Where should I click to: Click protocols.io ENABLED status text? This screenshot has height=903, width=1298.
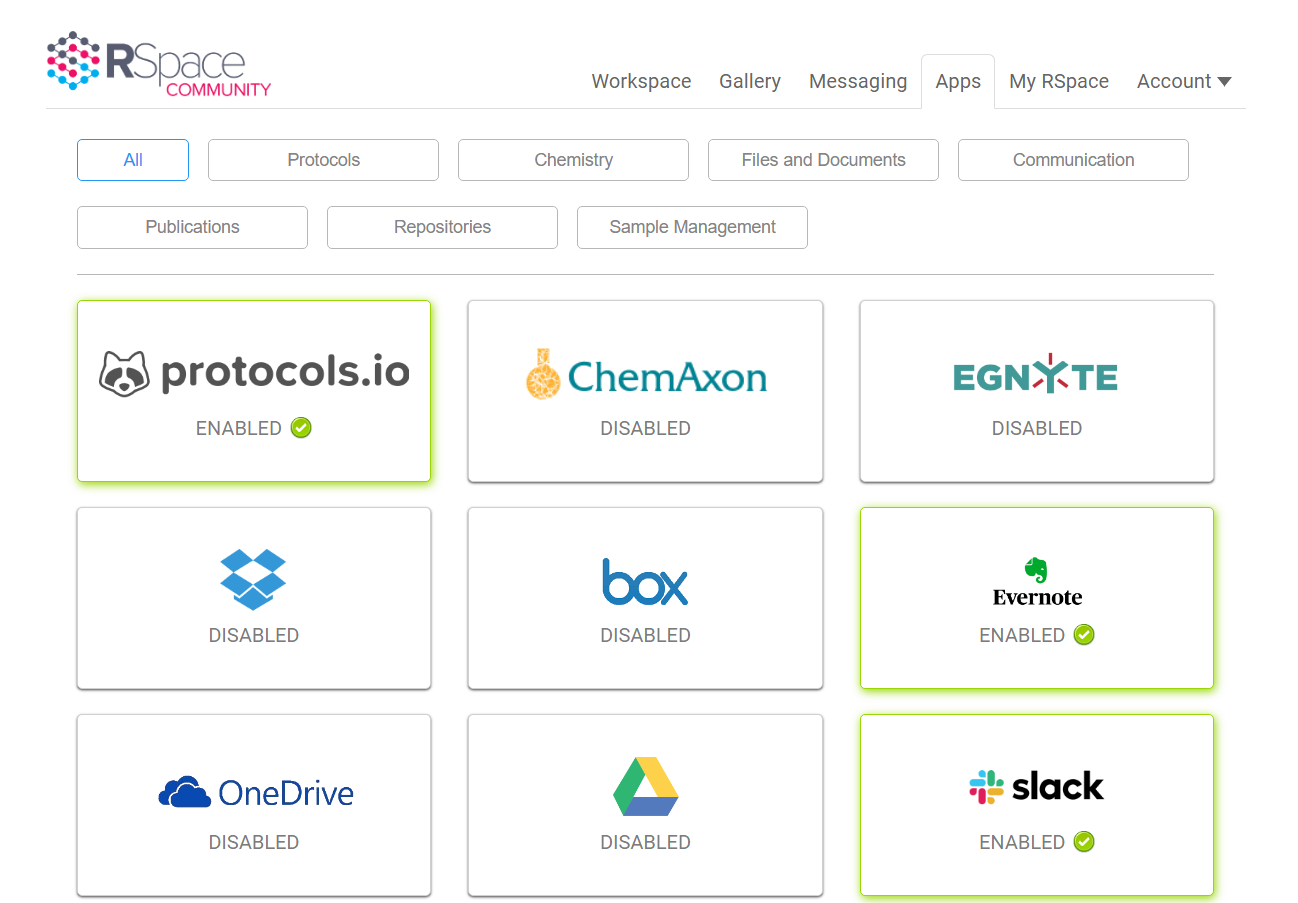pyautogui.click(x=239, y=428)
